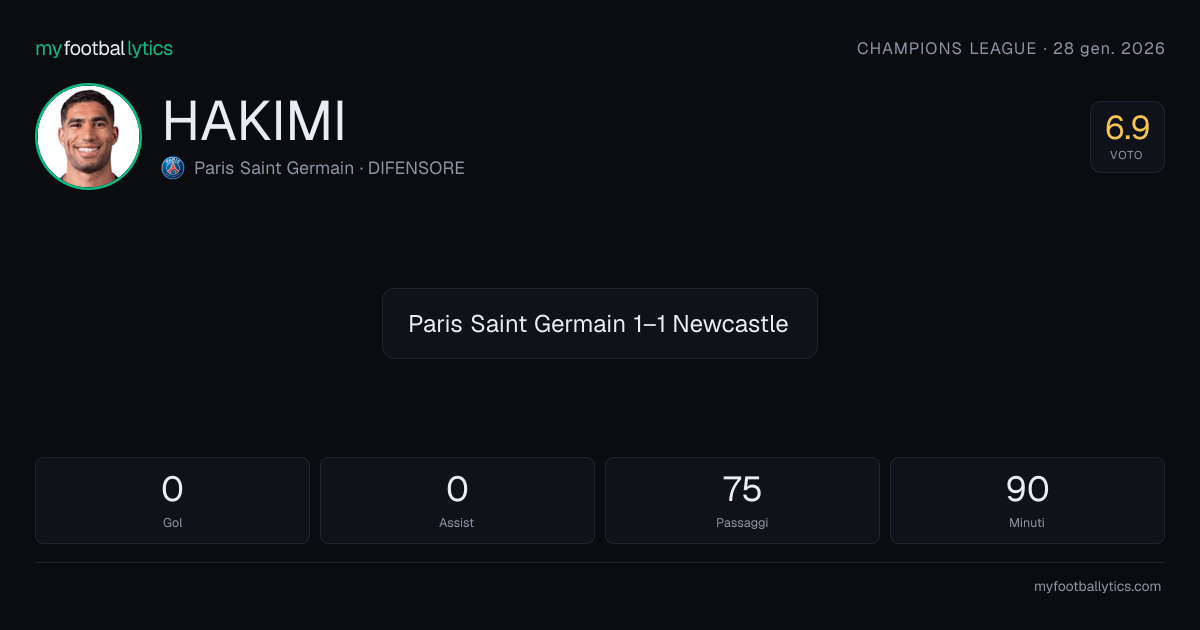
Task: Open Hakimi's profile photo
Action: (88, 136)
